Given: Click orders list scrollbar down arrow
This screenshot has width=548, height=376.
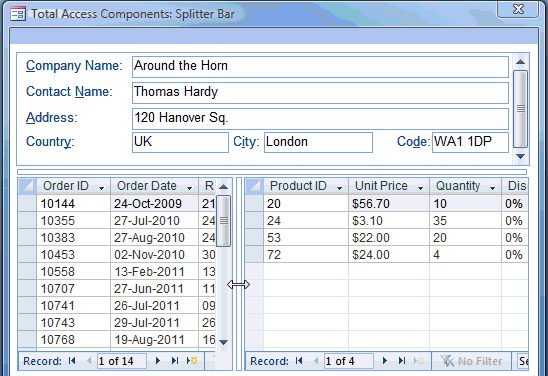Looking at the screenshot, I should click(223, 342).
